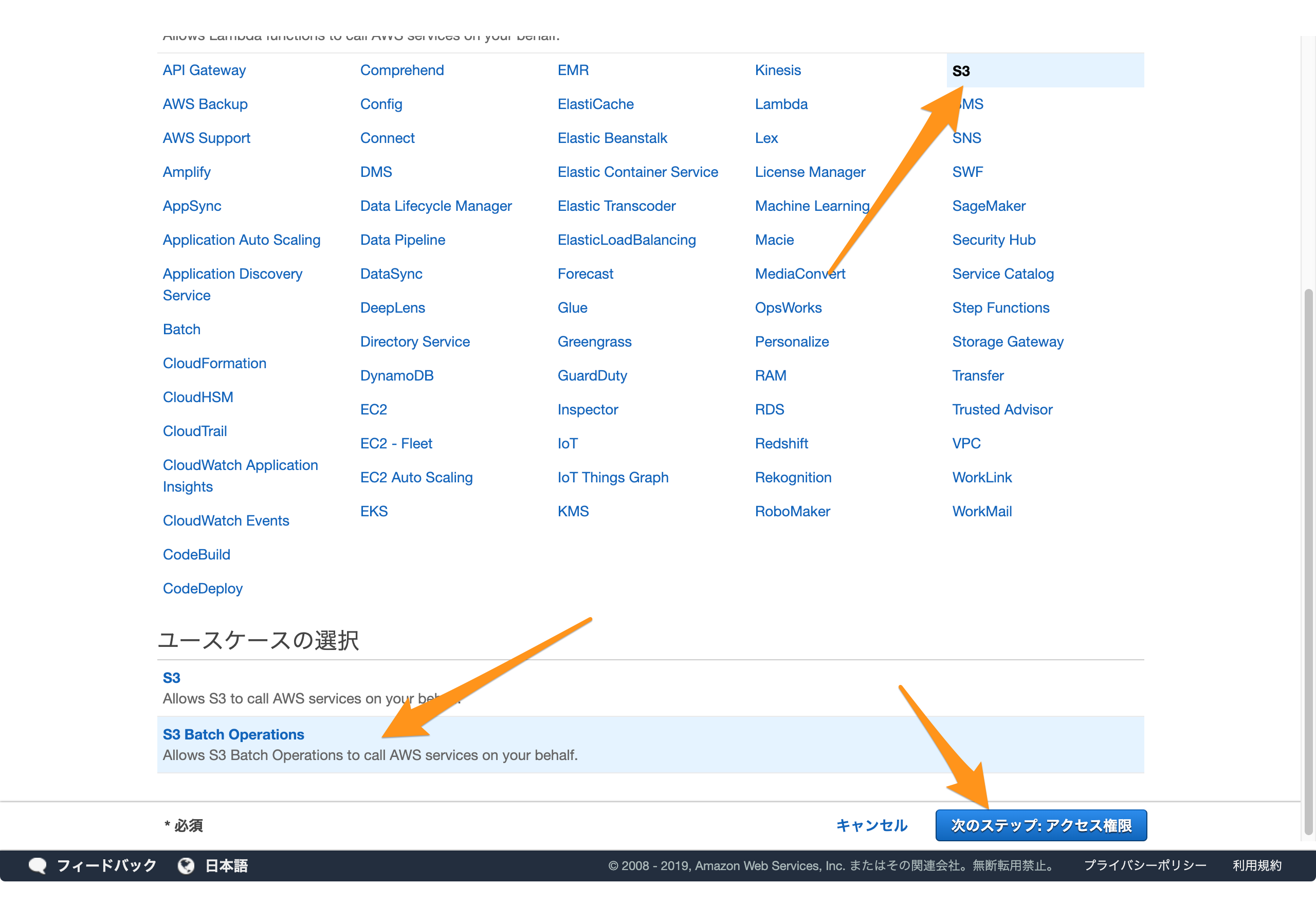Image resolution: width=1316 pixels, height=903 pixels.
Task: Select CloudFormation service
Action: click(x=214, y=363)
